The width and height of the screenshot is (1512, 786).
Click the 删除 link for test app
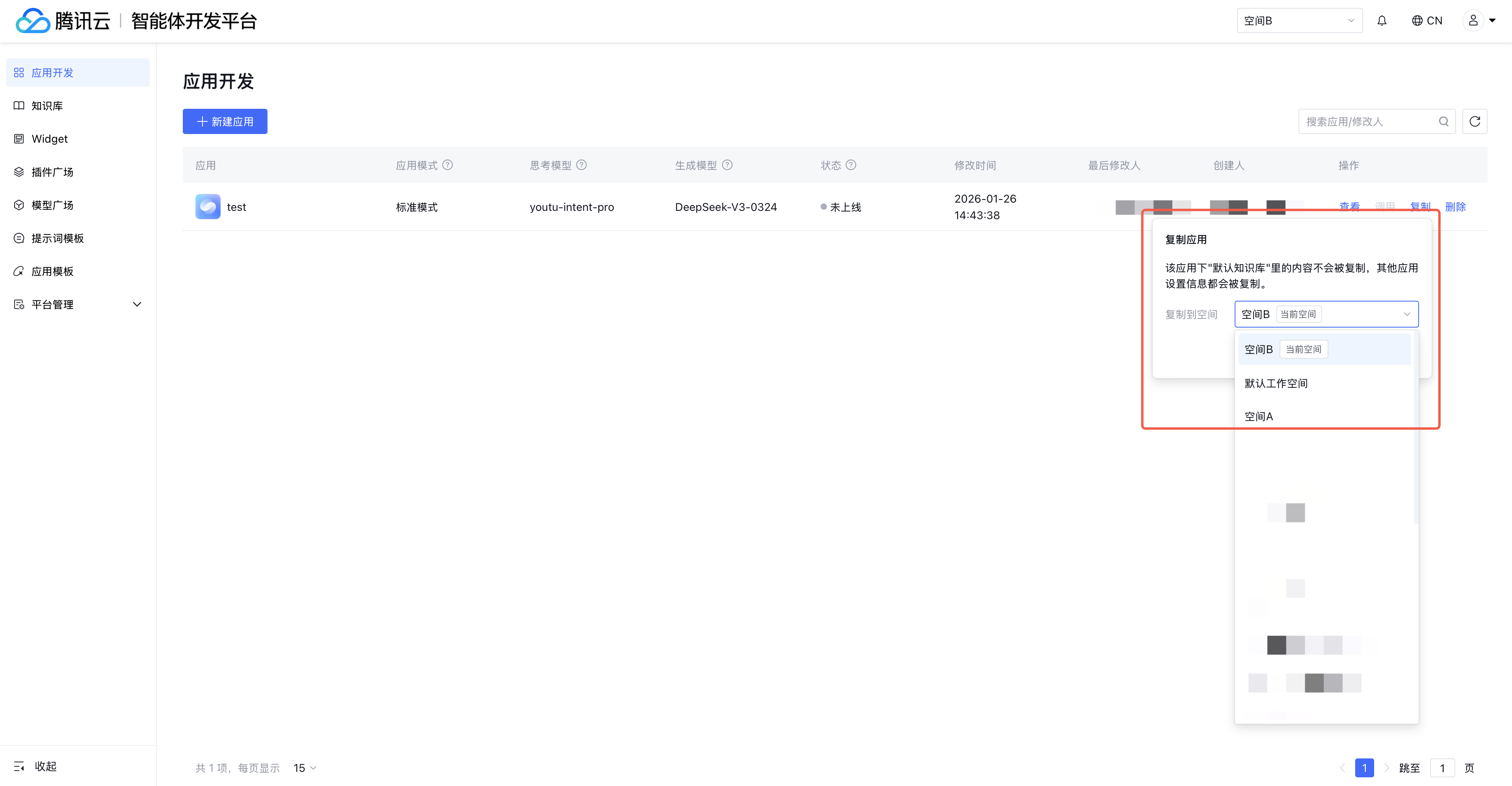(1455, 206)
